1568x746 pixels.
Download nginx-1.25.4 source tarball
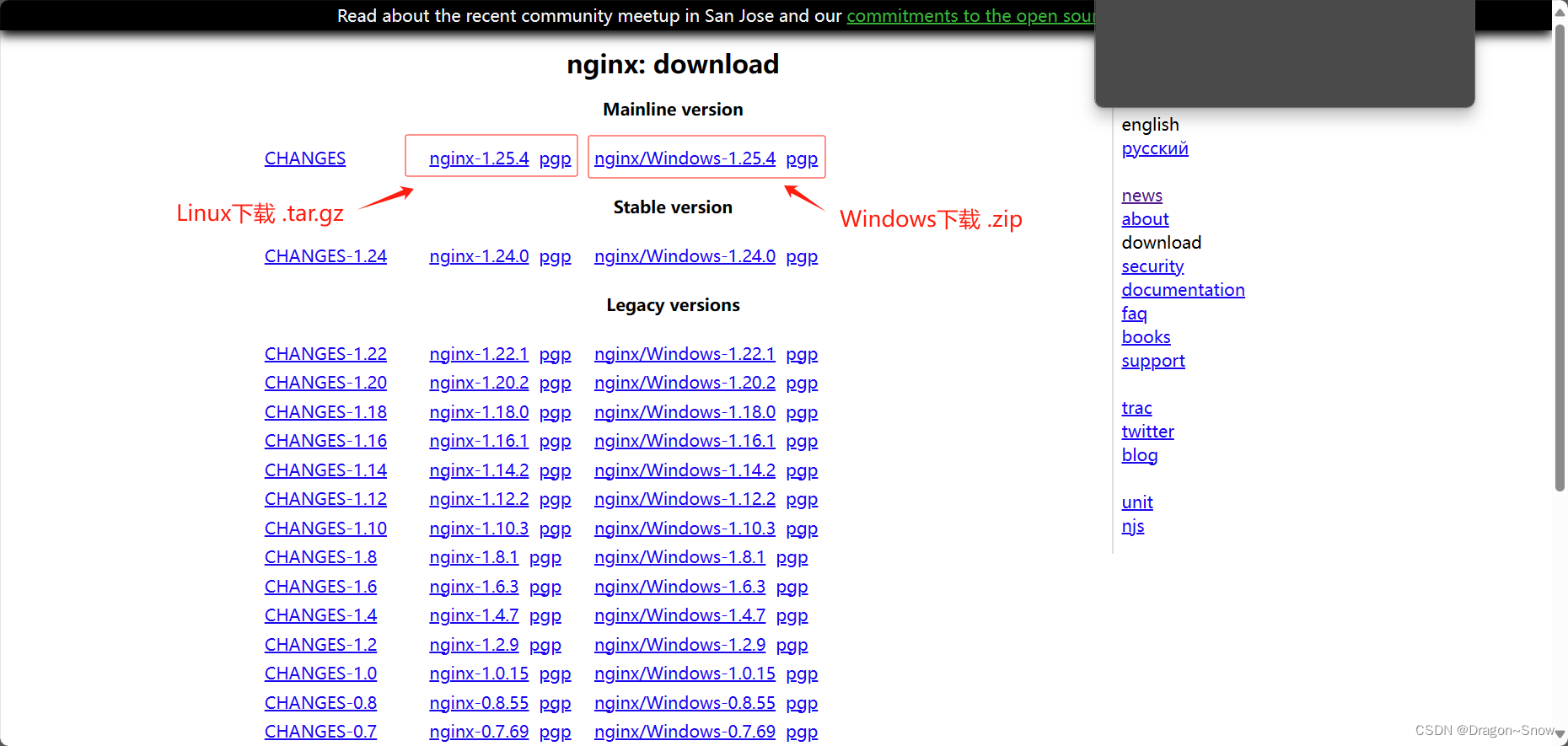(479, 158)
